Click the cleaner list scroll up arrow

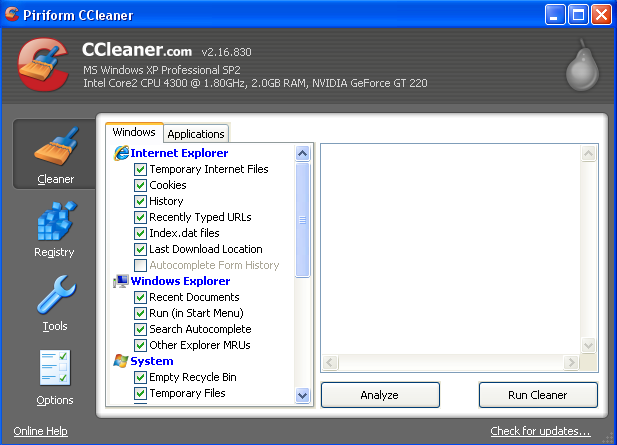(x=303, y=153)
